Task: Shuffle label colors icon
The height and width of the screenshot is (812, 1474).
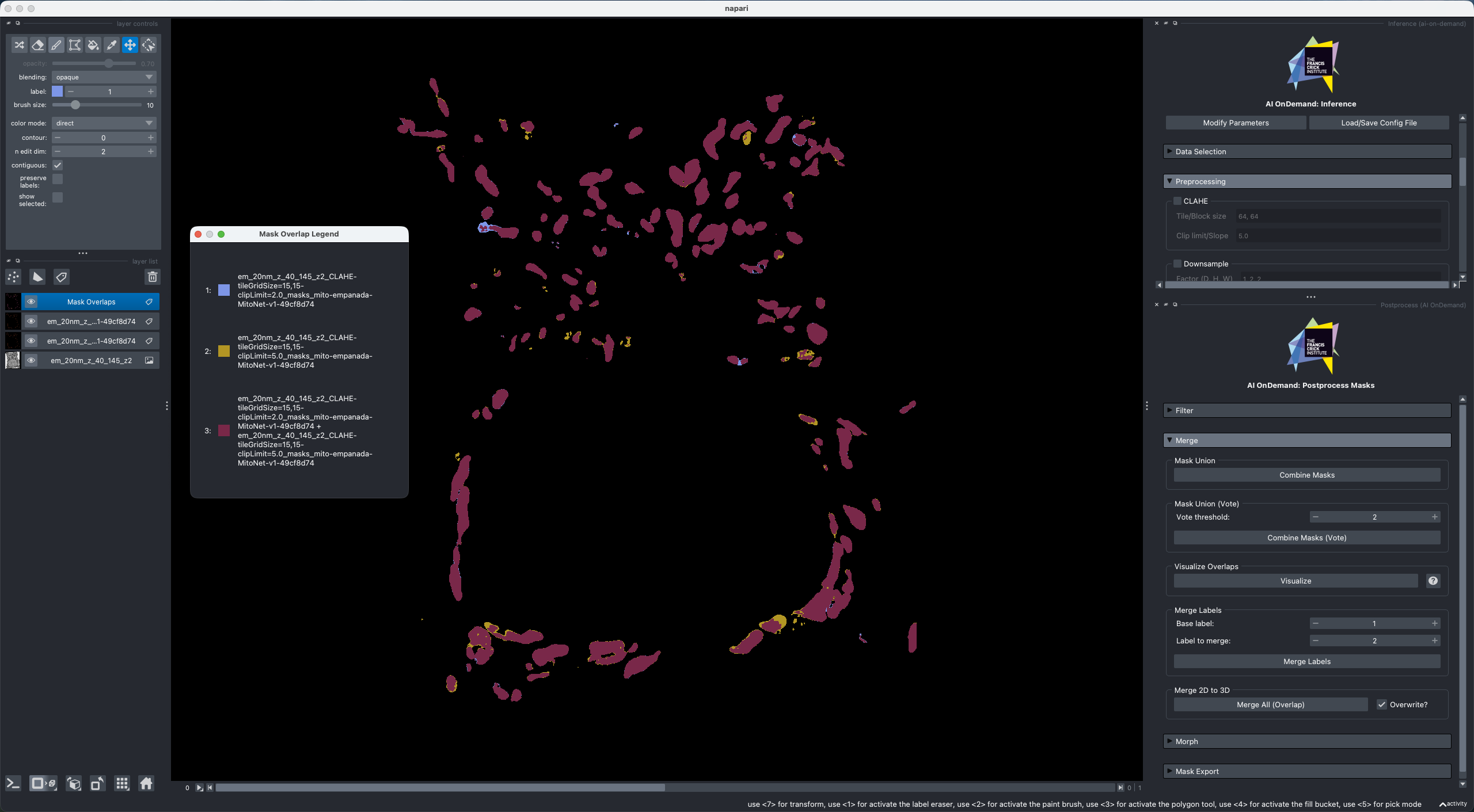Action: tap(19, 45)
